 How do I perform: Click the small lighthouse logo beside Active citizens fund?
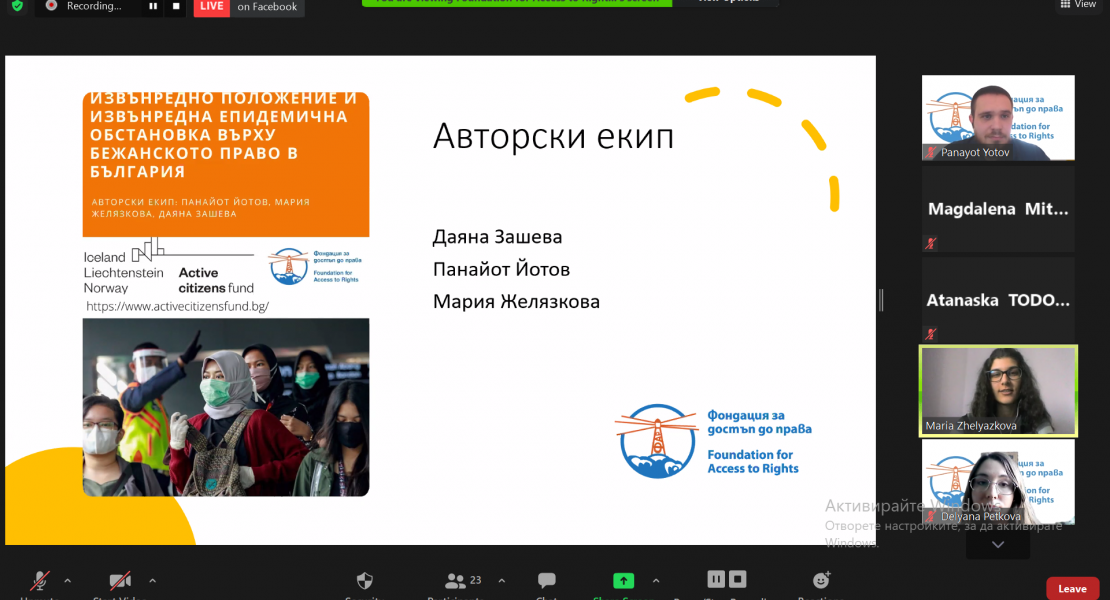tap(314, 266)
